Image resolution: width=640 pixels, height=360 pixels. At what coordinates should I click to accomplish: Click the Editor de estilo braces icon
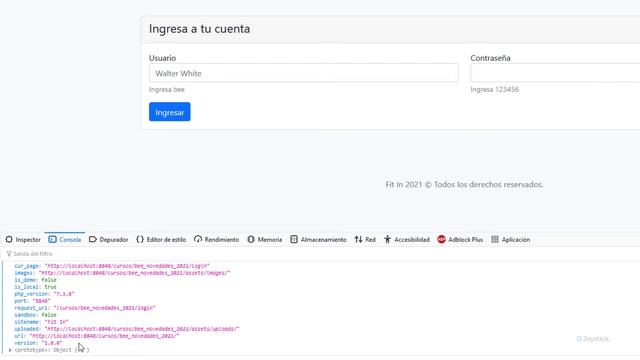[x=140, y=240]
